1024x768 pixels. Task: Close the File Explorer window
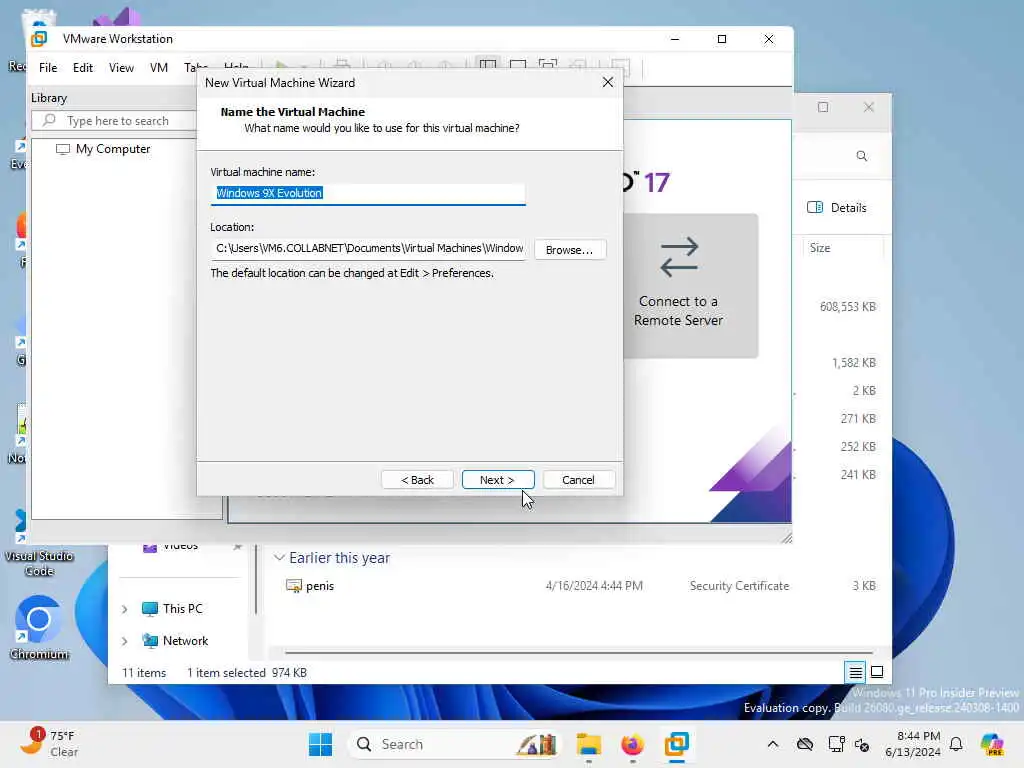coord(869,107)
